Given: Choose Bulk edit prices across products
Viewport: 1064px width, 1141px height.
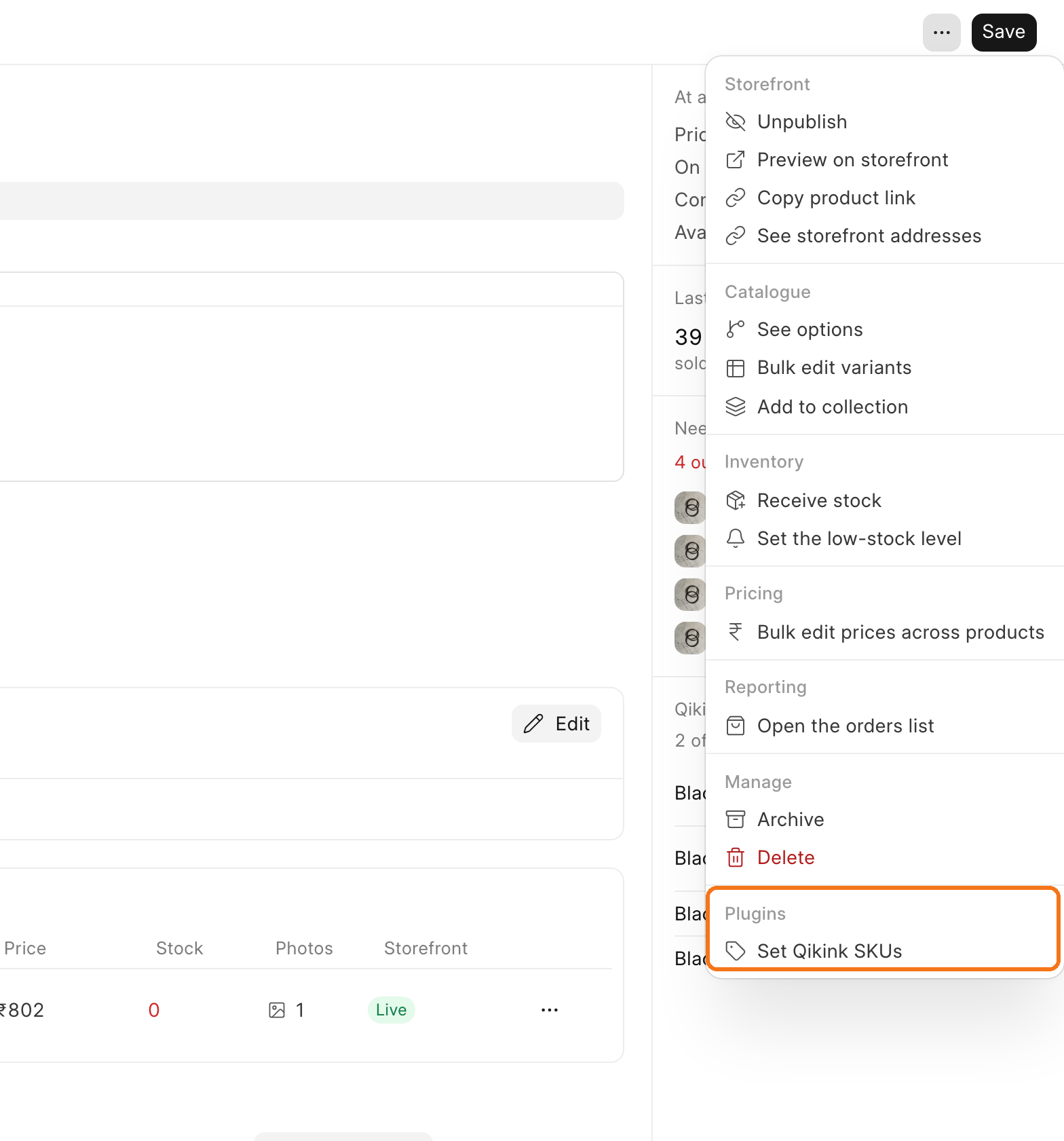Looking at the screenshot, I should click(x=885, y=632).
